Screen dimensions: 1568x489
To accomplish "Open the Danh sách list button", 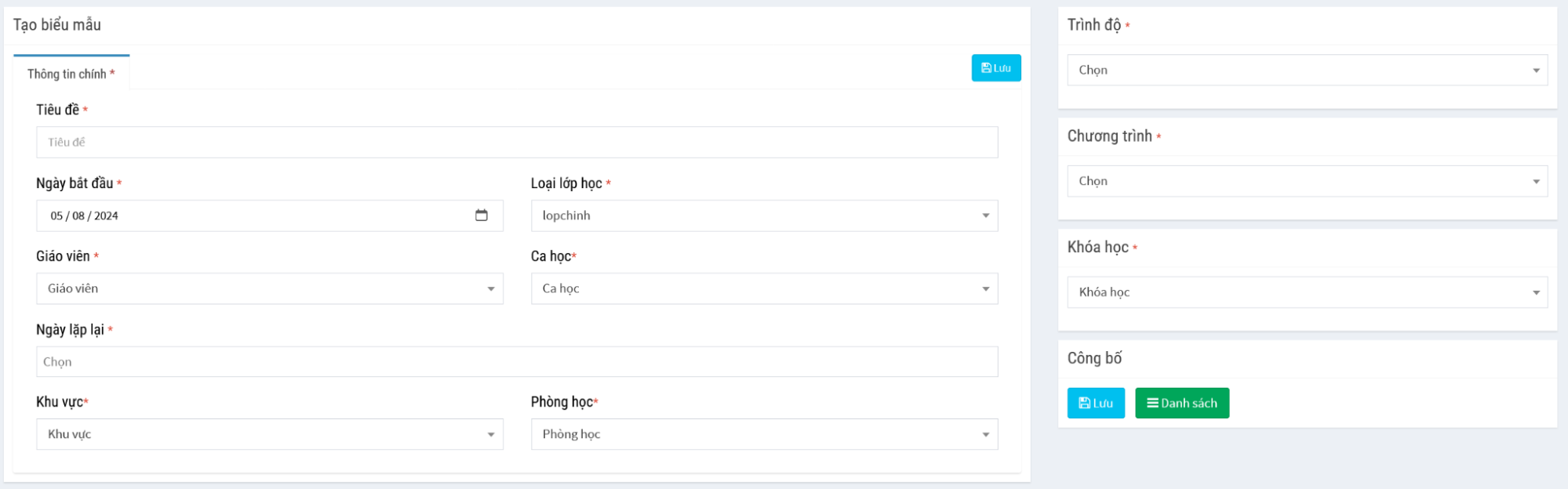I will [1181, 403].
